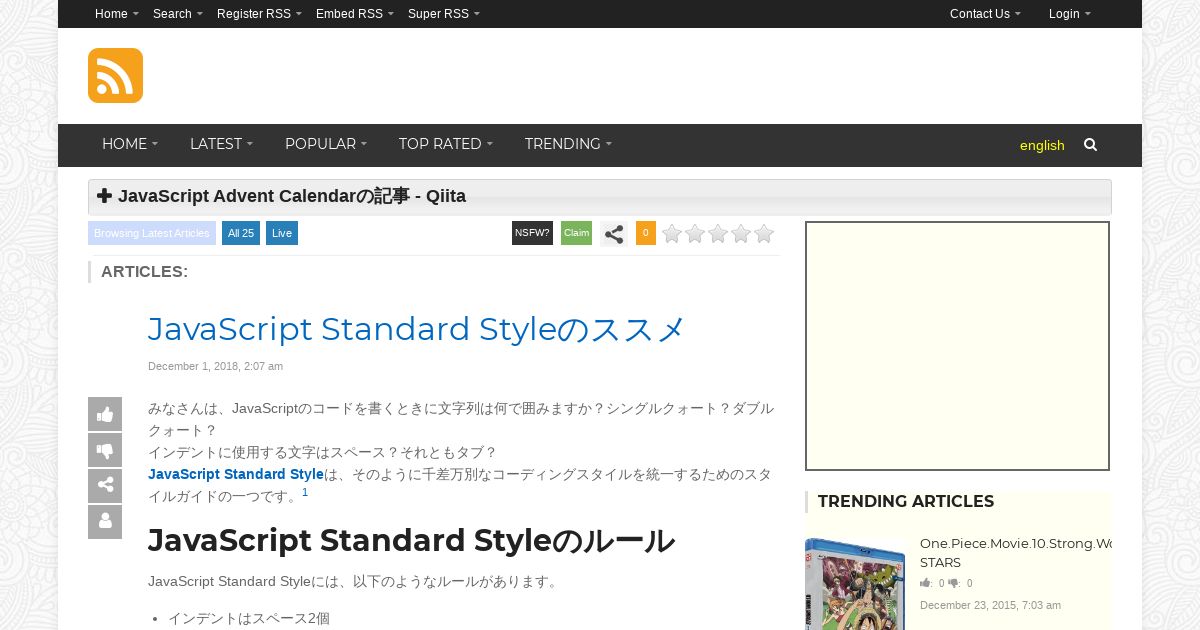Open the POPULAR navigation menu
Viewport: 1200px width, 630px height.
326,144
